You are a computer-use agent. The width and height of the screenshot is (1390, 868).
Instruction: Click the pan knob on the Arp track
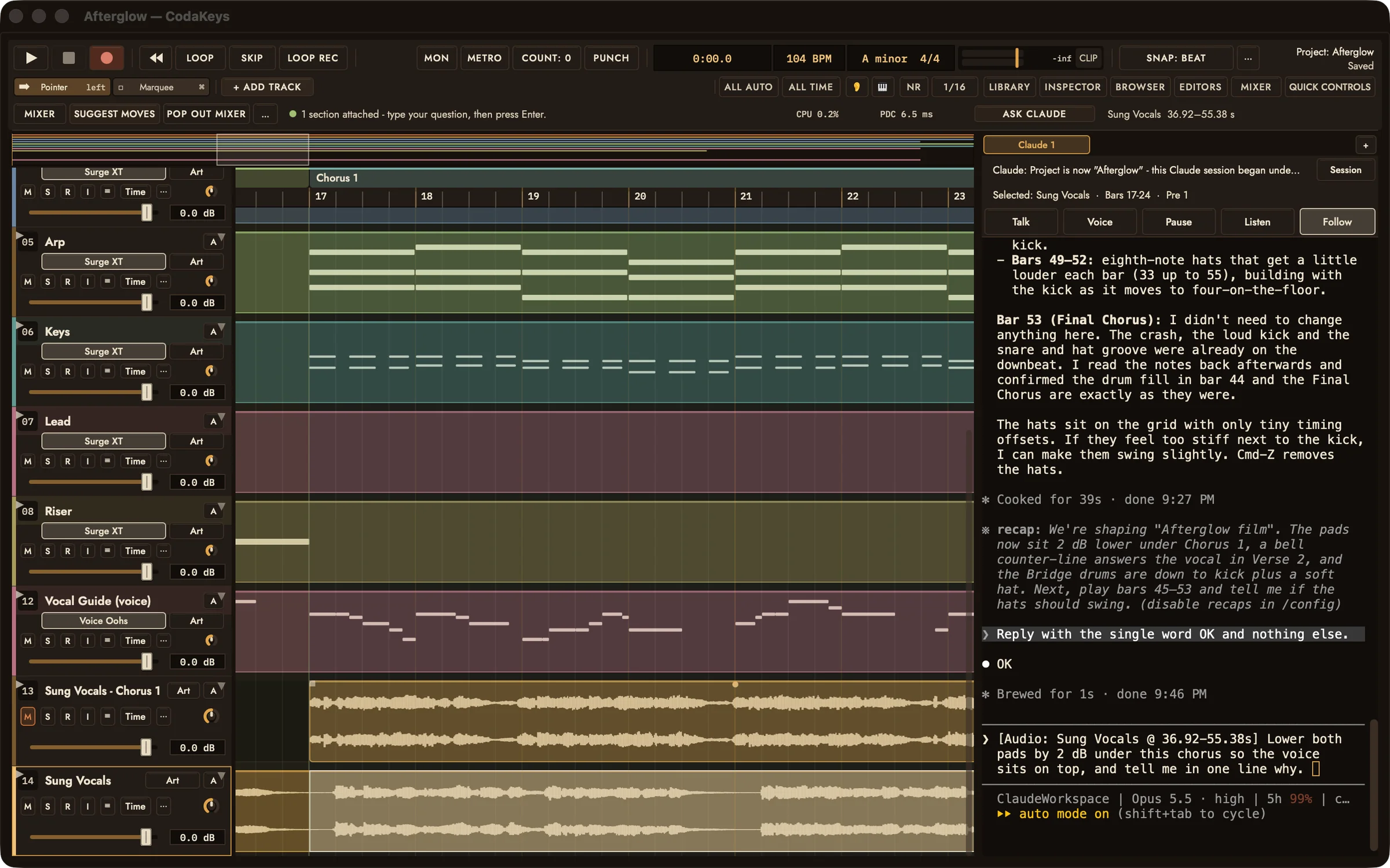(210, 281)
